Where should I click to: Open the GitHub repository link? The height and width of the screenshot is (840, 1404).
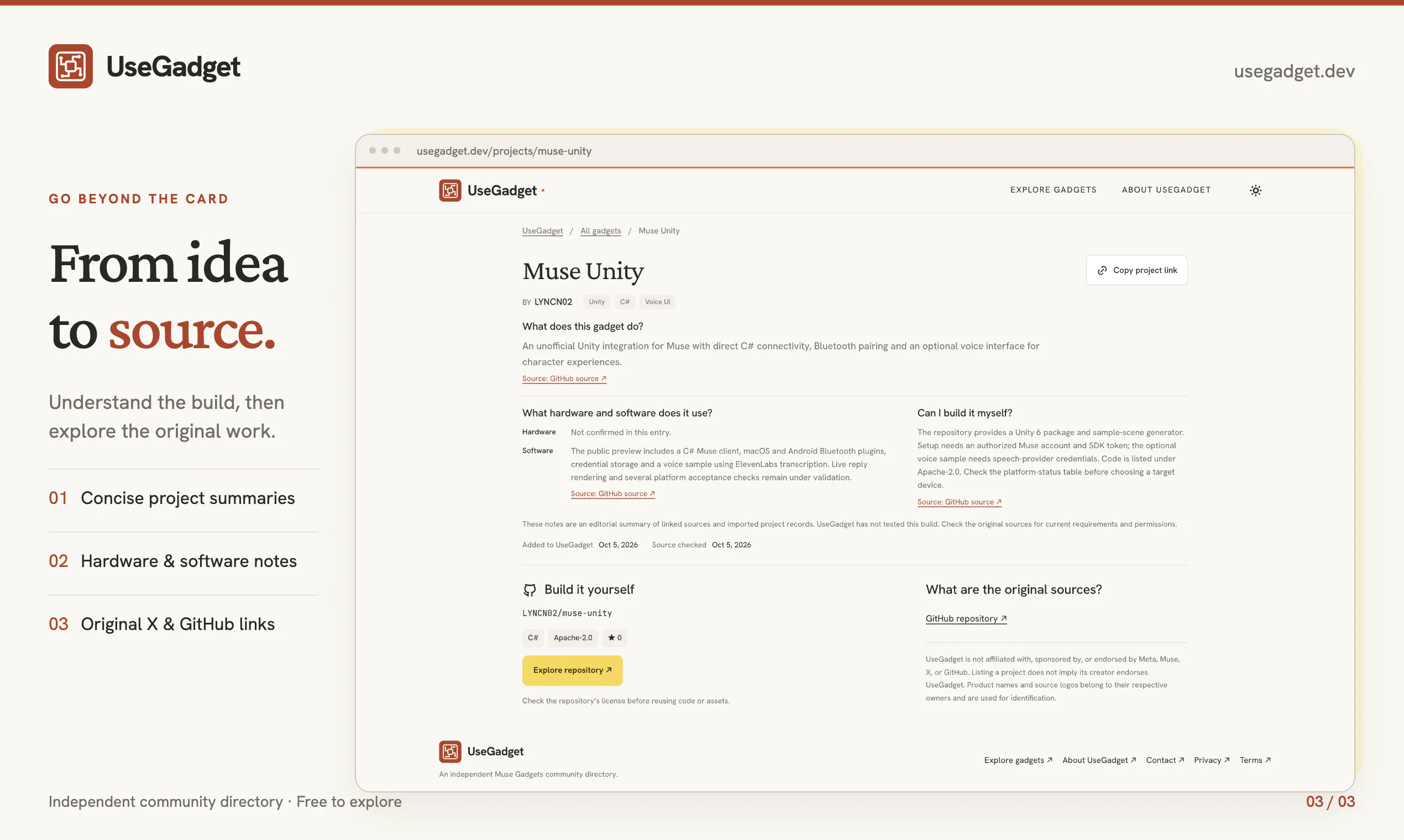[966, 618]
